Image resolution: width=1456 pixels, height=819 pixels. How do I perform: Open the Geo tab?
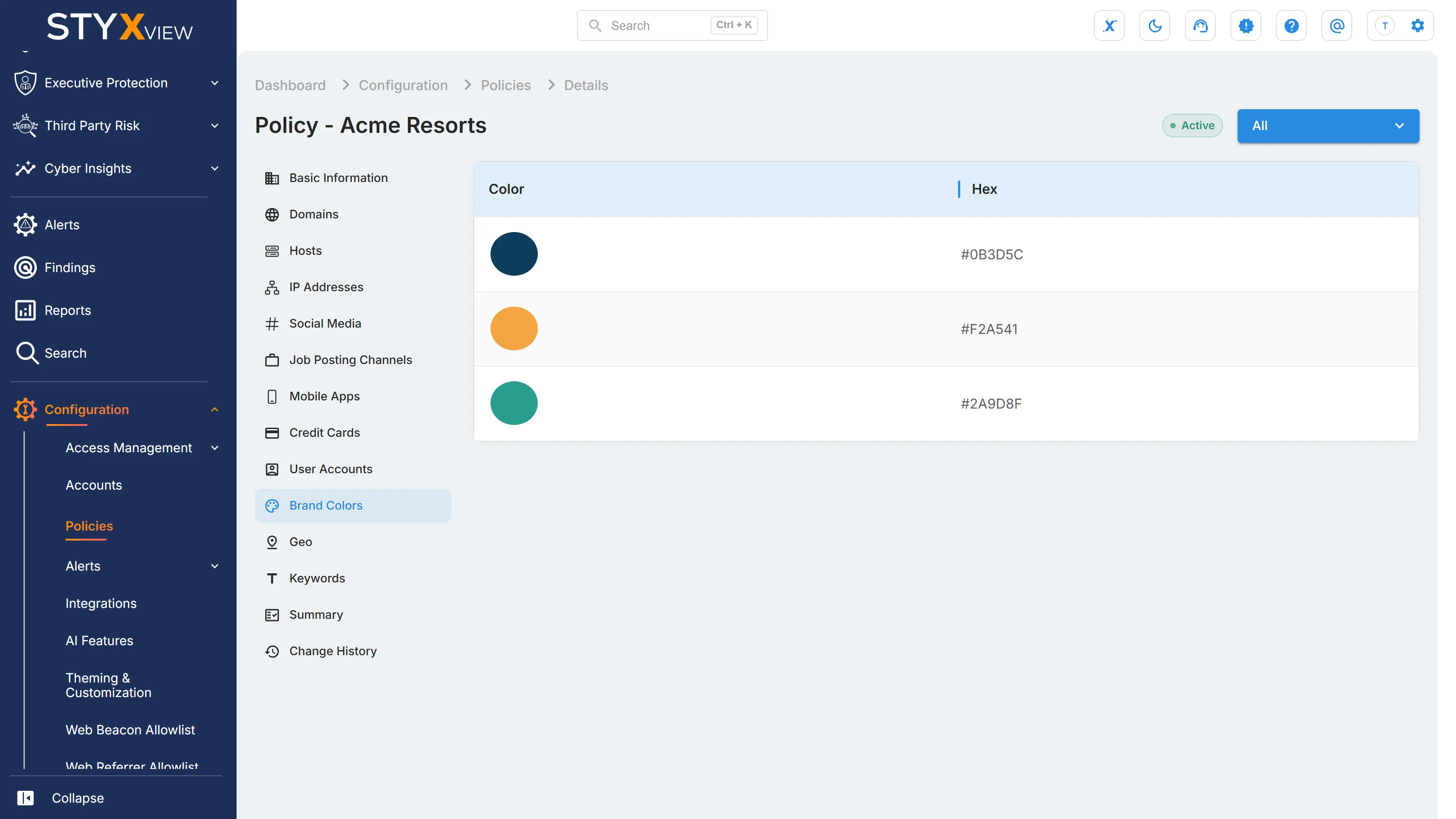tap(353, 541)
